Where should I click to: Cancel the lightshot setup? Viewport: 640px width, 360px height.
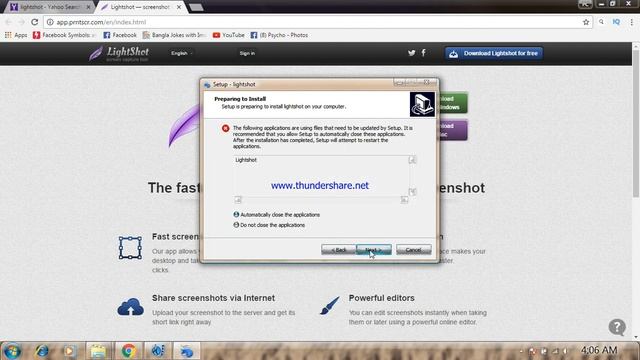[413, 249]
